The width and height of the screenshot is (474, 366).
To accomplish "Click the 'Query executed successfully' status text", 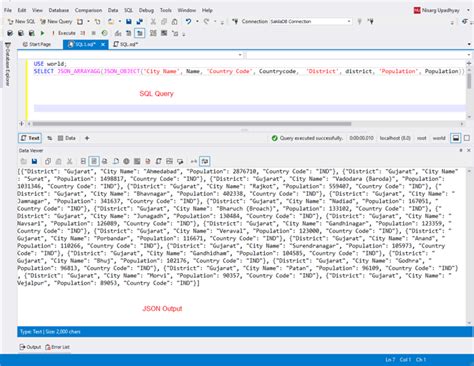I will [x=311, y=138].
